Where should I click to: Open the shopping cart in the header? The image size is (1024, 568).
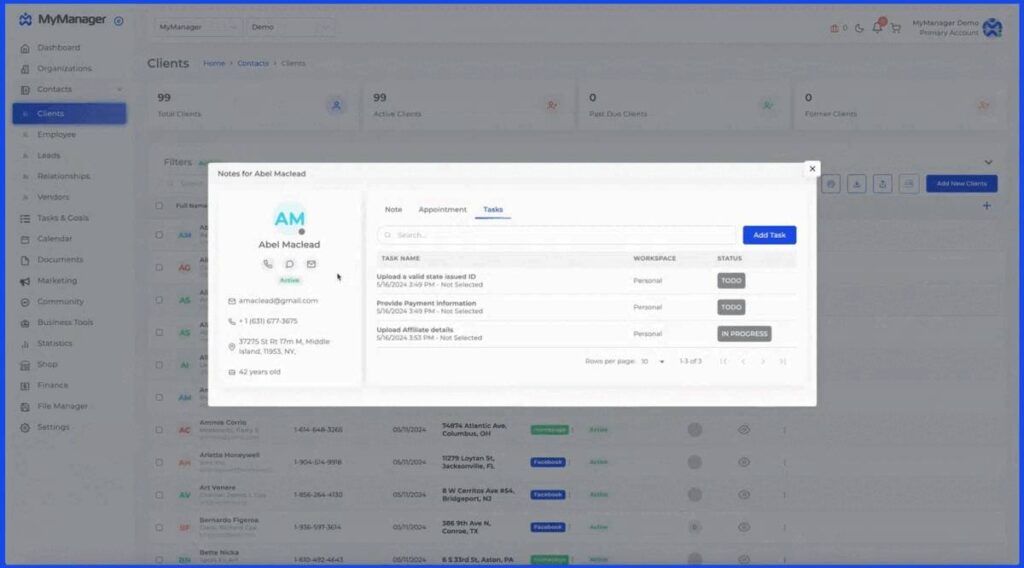pyautogui.click(x=895, y=28)
